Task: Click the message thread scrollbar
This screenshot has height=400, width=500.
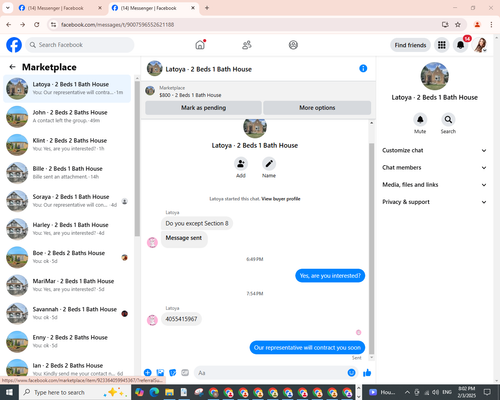Action: point(371,248)
